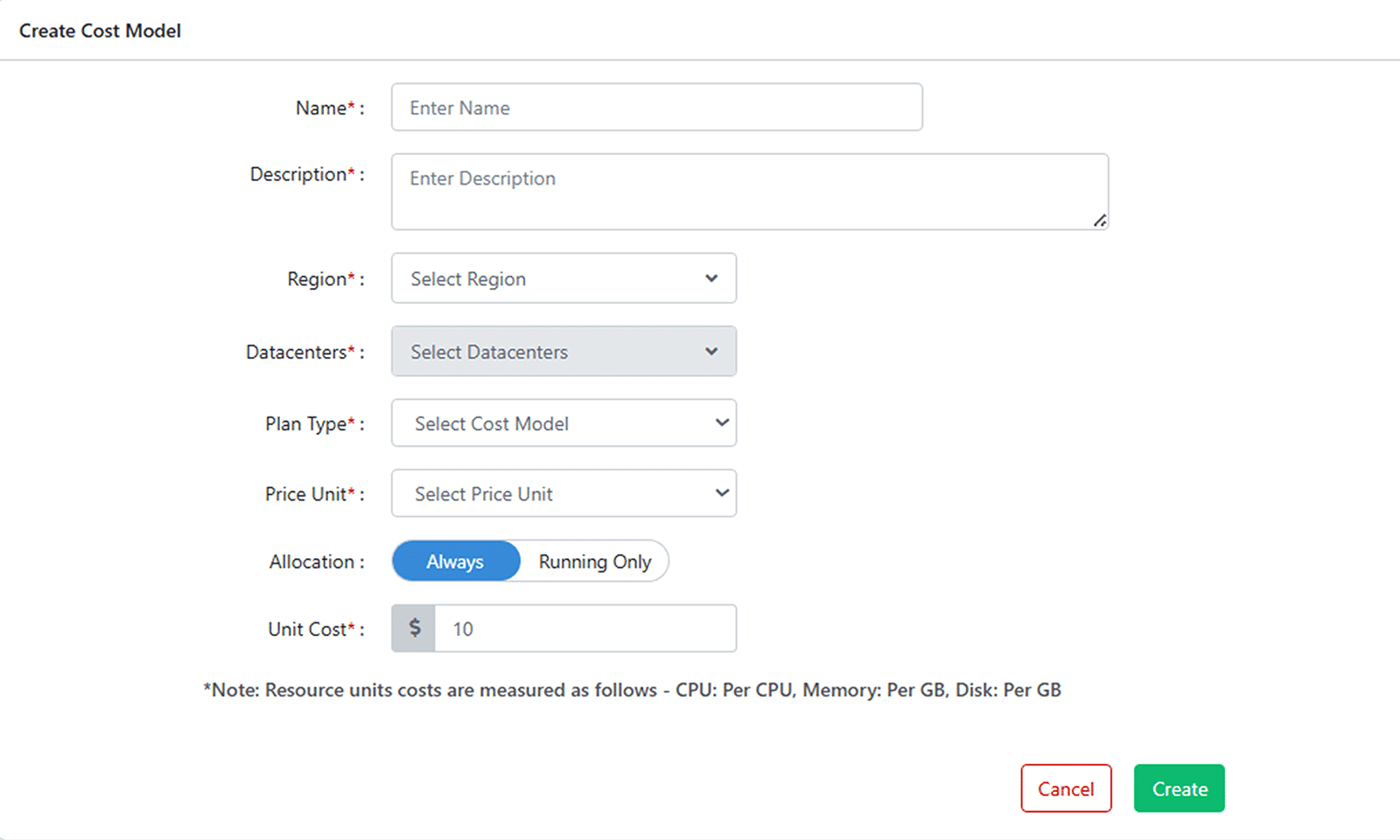Click the Enter Name input field
Image resolution: width=1400 pixels, height=840 pixels.
(656, 108)
